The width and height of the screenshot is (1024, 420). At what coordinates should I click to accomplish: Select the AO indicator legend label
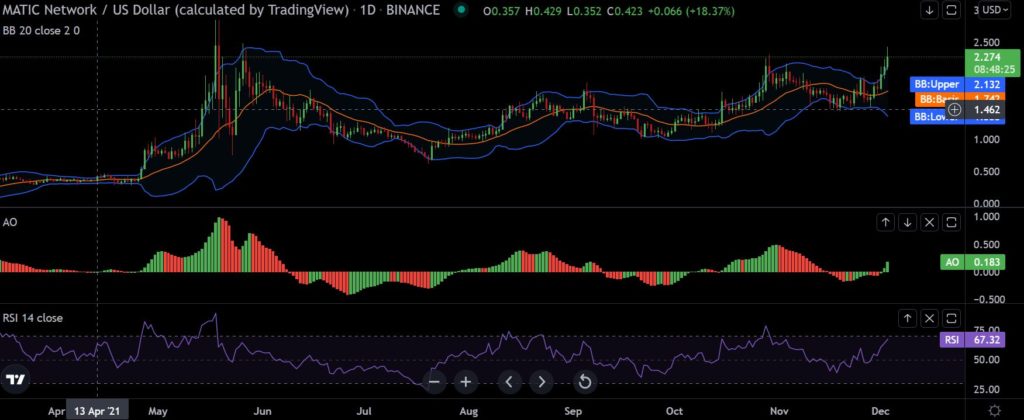10,222
